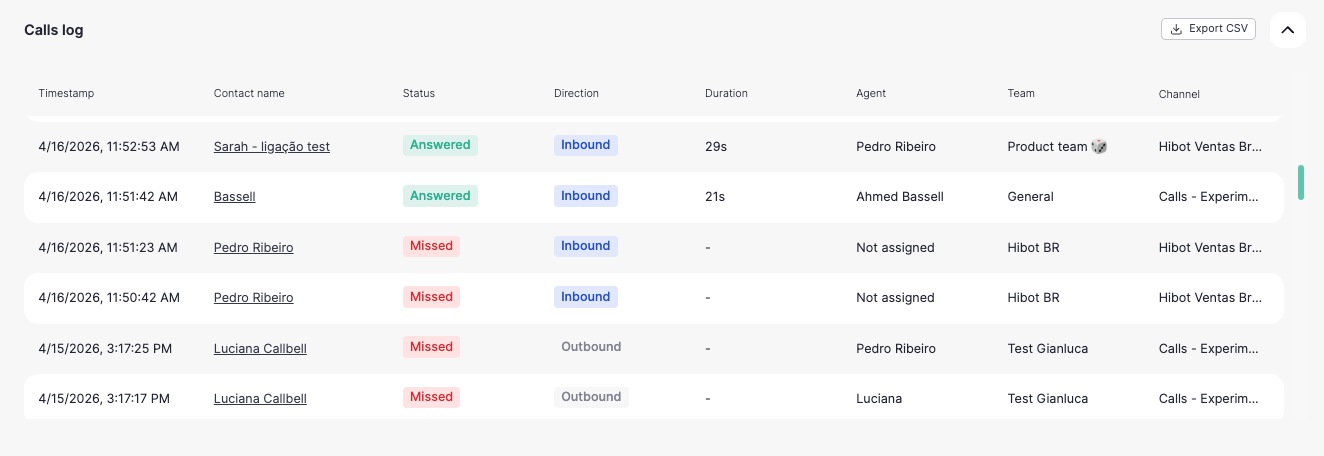The height and width of the screenshot is (456, 1324).
Task: Click the Inbound badge in Sarah's row
Action: pos(586,145)
